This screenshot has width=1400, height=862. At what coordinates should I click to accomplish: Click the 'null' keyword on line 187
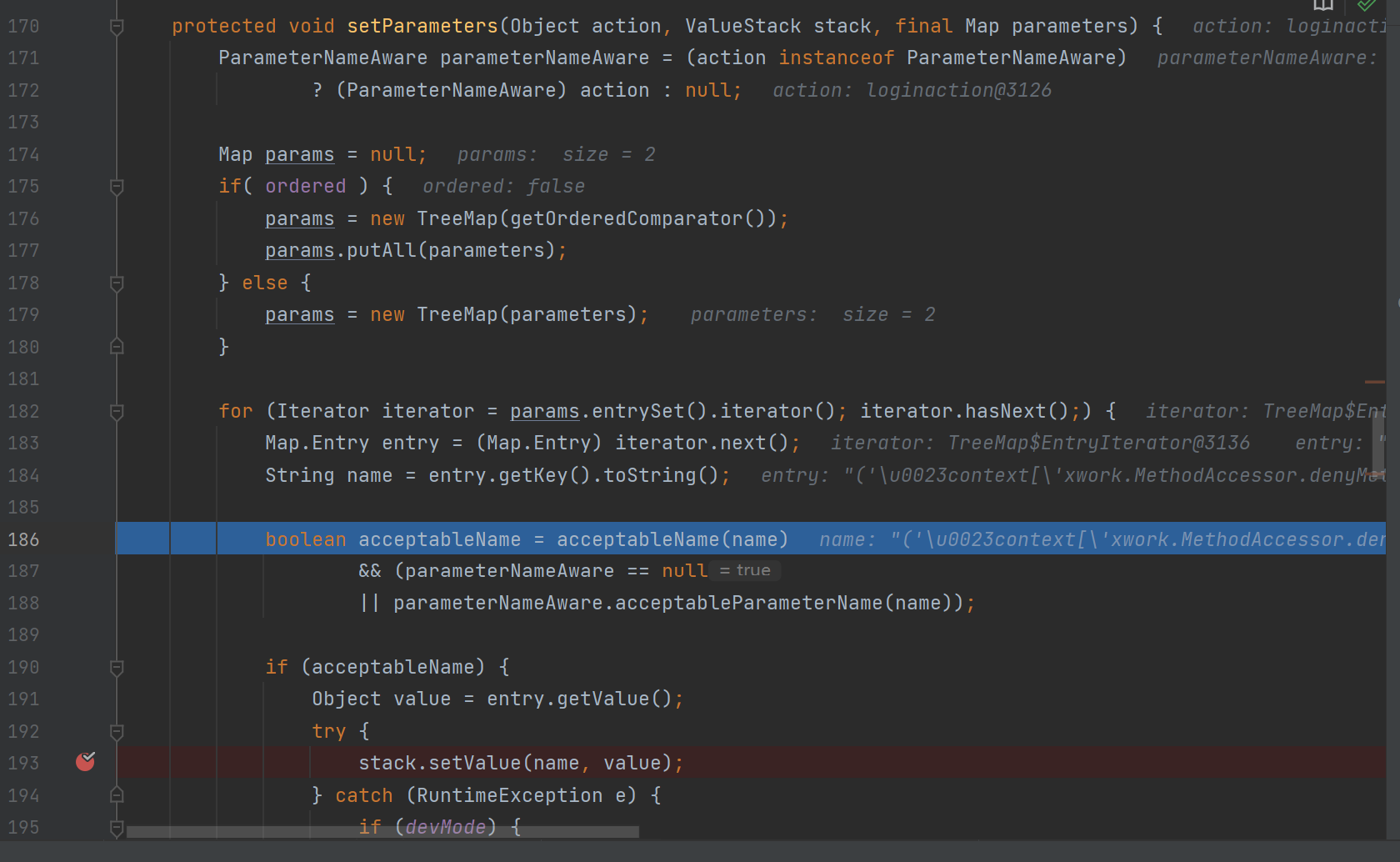tap(684, 571)
